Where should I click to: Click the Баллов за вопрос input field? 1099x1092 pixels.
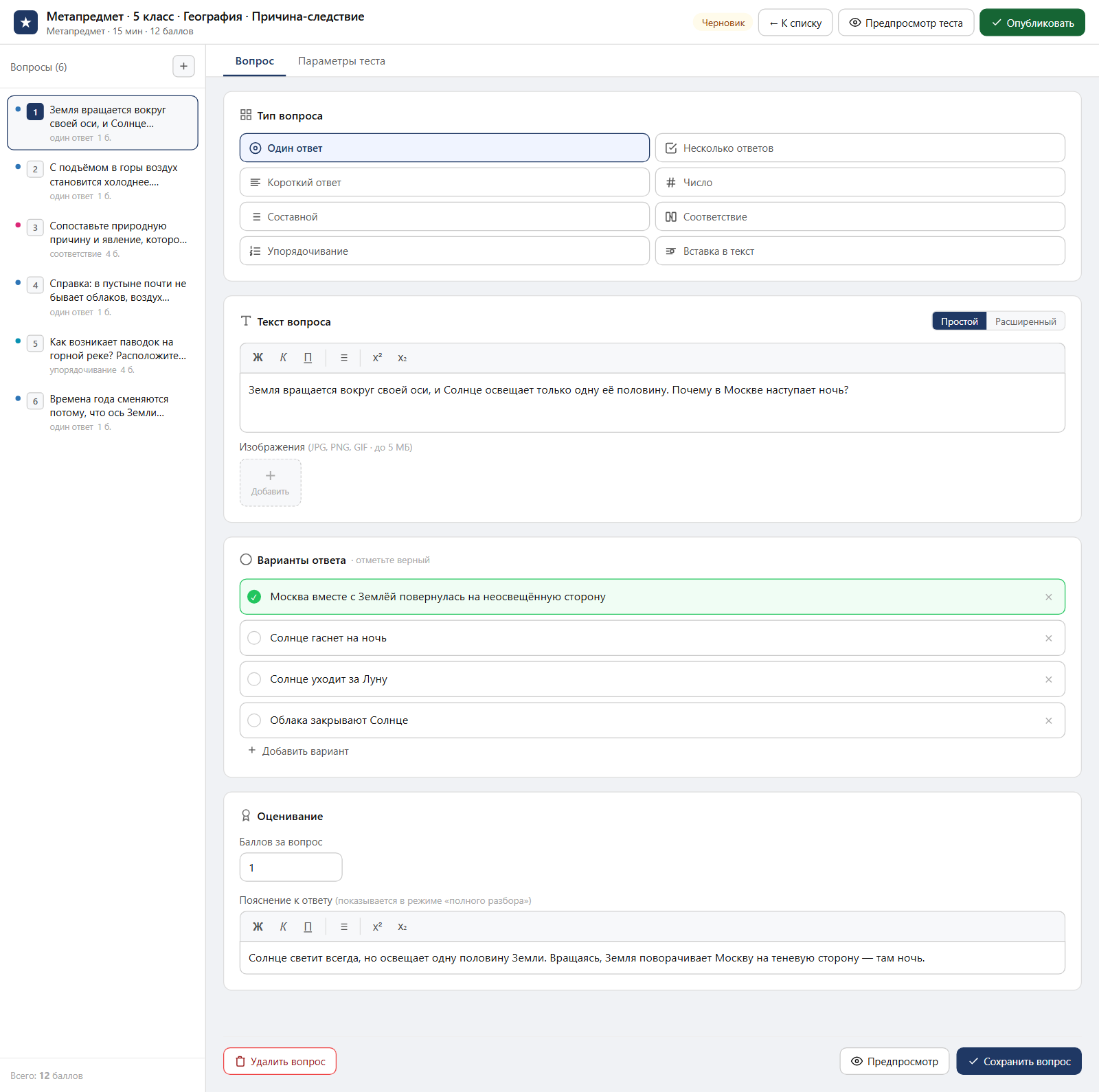(x=291, y=867)
